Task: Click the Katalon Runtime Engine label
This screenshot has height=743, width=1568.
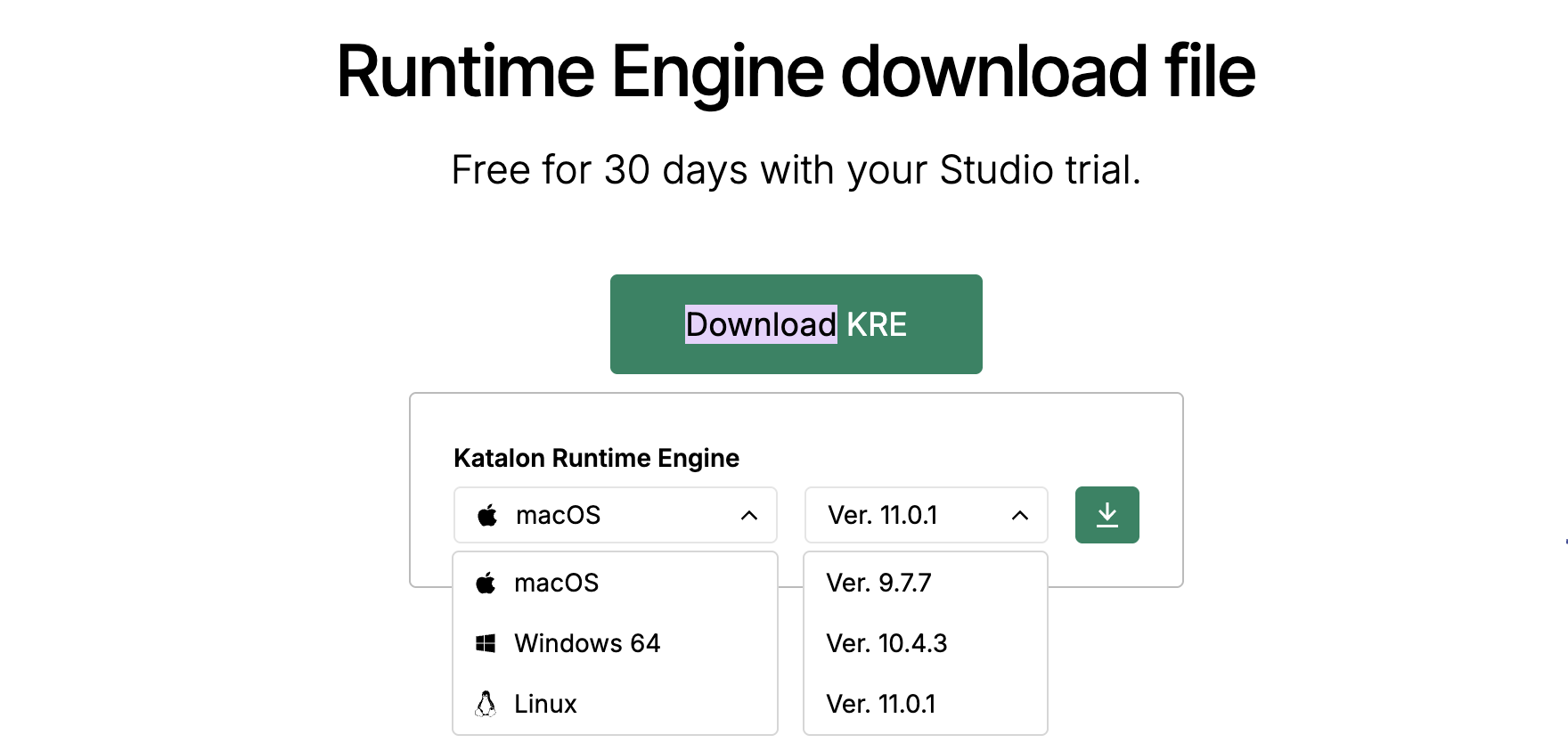Action: pos(596,458)
